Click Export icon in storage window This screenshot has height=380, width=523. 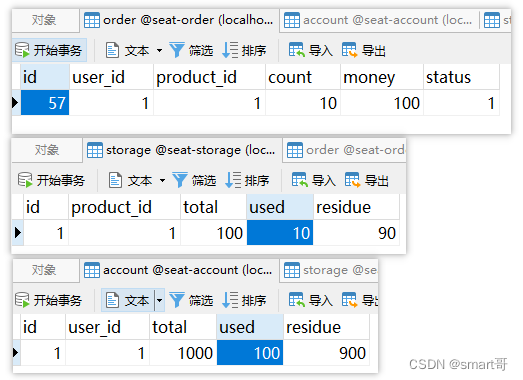353,180
